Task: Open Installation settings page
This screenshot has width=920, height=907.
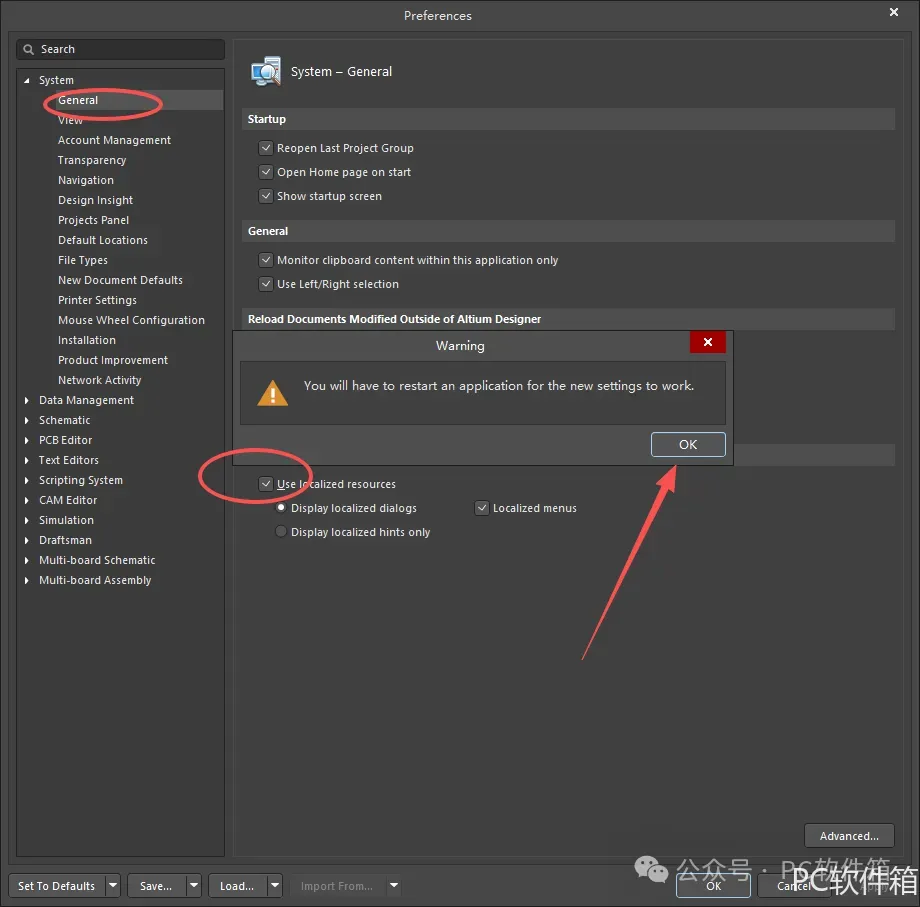Action: coord(87,340)
